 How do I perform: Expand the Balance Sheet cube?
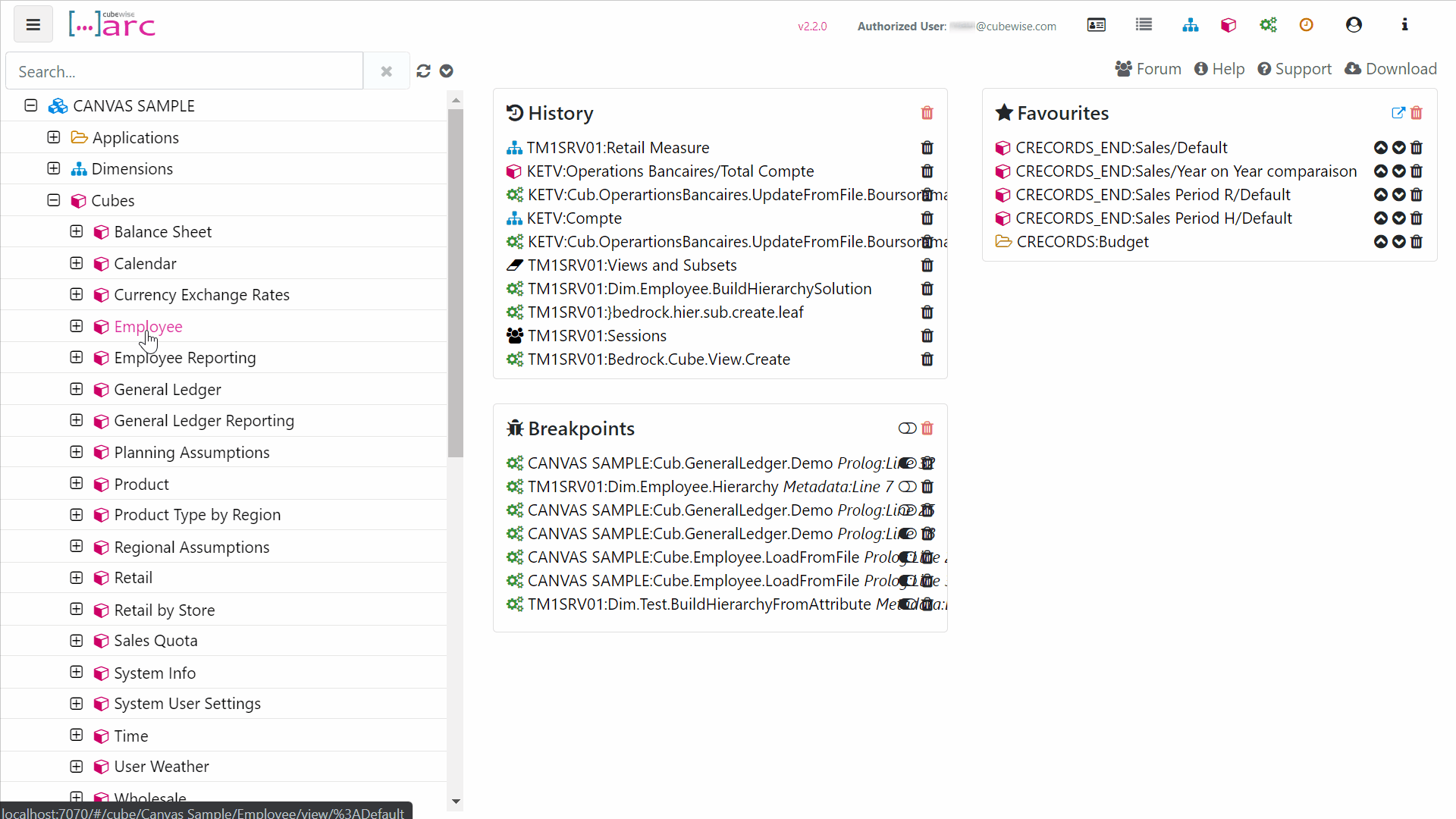(77, 231)
